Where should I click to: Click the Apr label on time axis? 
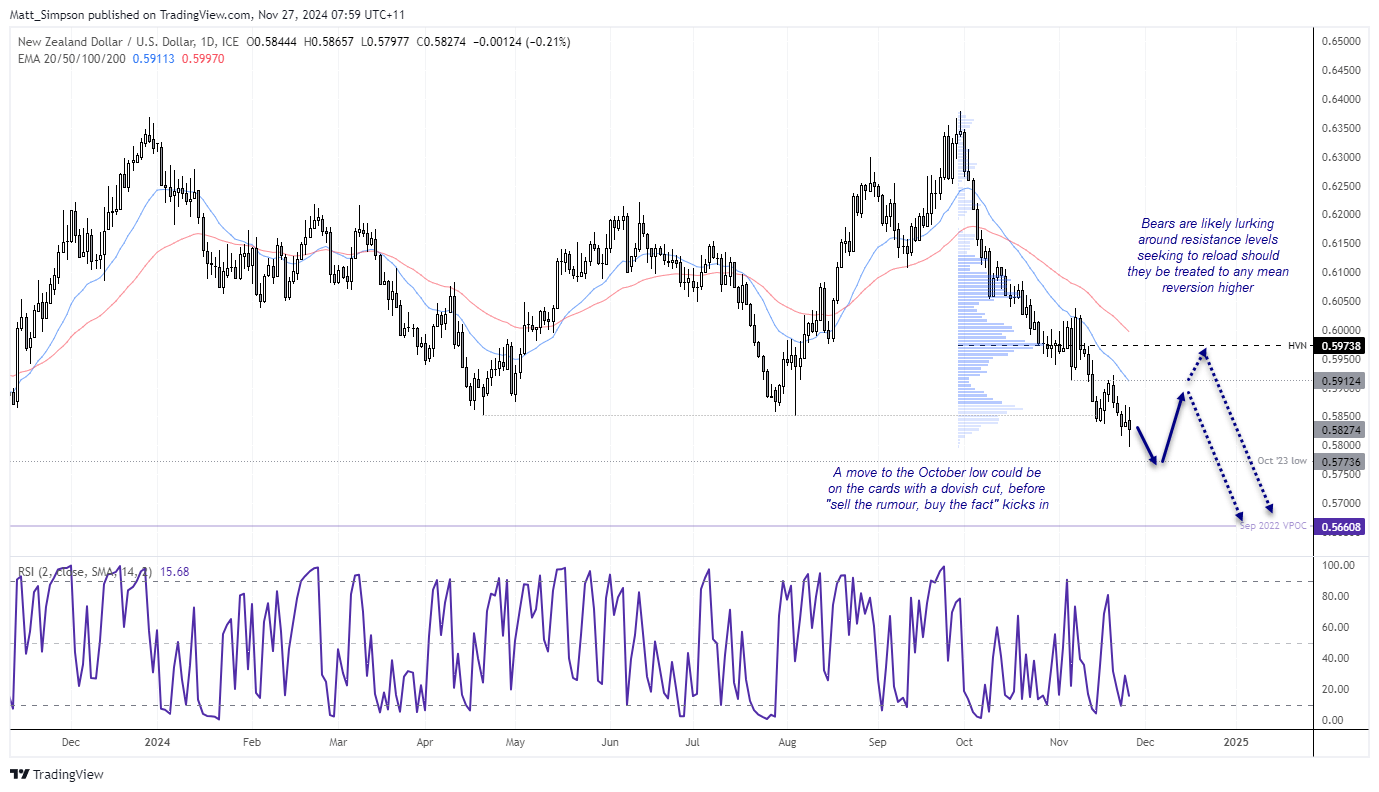pyautogui.click(x=426, y=743)
